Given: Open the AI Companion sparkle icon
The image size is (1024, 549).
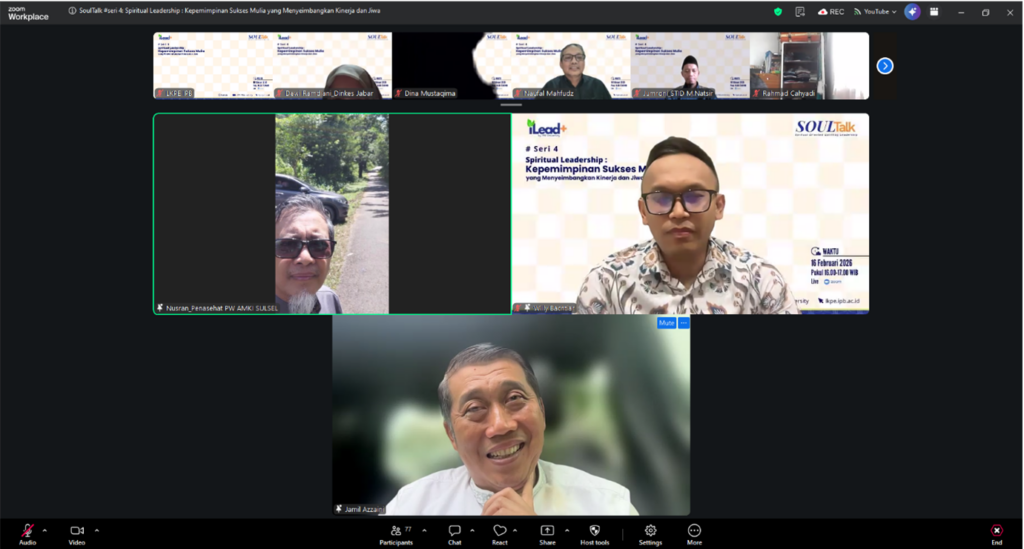Looking at the screenshot, I should (912, 12).
